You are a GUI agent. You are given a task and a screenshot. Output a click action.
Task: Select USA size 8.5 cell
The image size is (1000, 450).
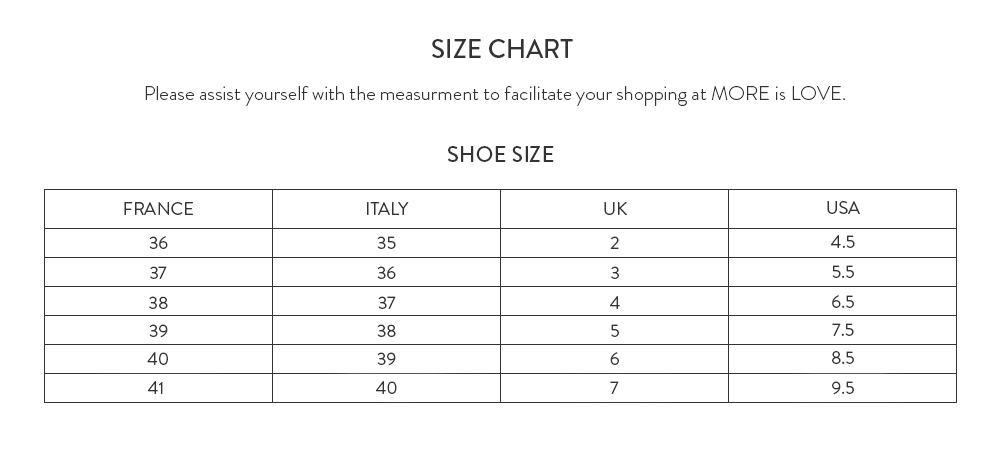(842, 358)
